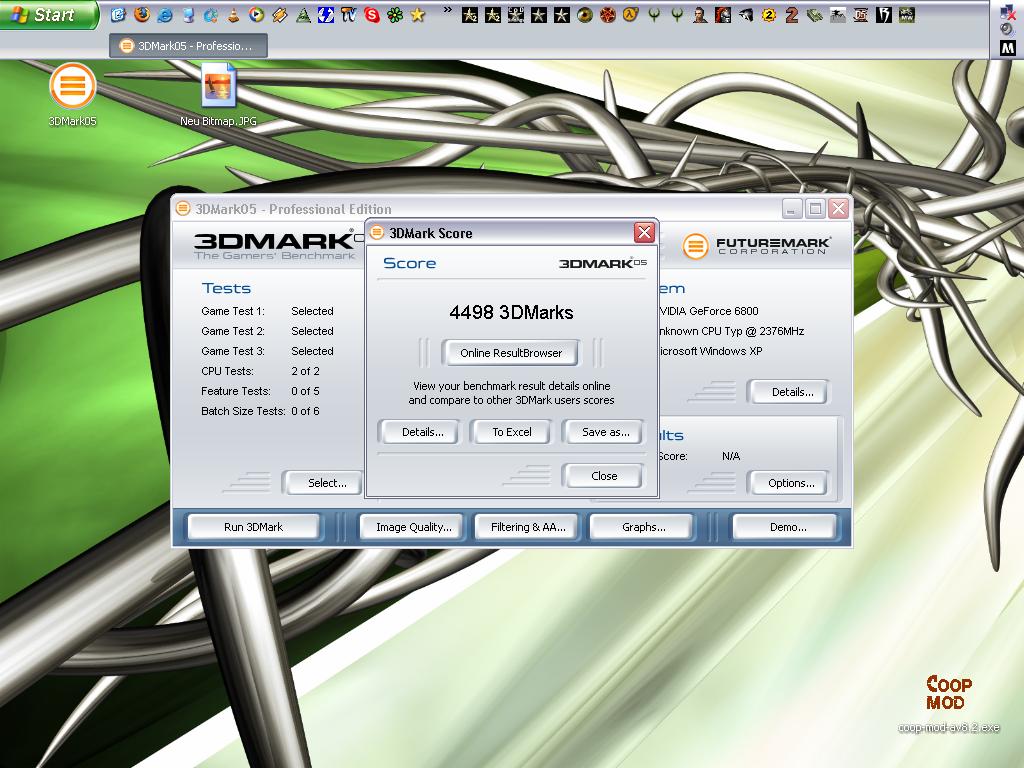The height and width of the screenshot is (768, 1024).
Task: Open the yellow gear number 2 icon
Action: click(x=769, y=14)
